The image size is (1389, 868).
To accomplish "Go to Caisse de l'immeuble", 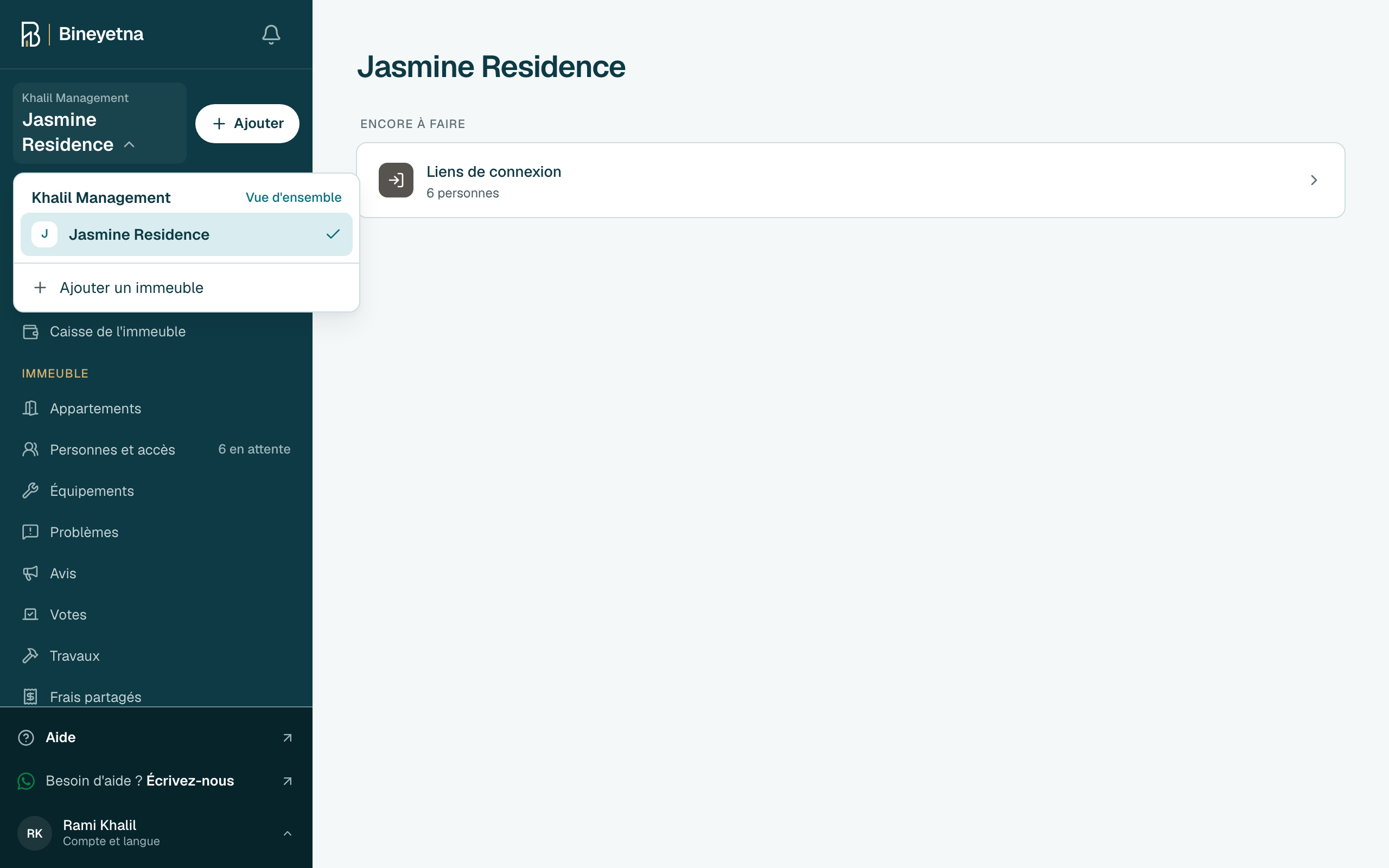I will pos(156,332).
